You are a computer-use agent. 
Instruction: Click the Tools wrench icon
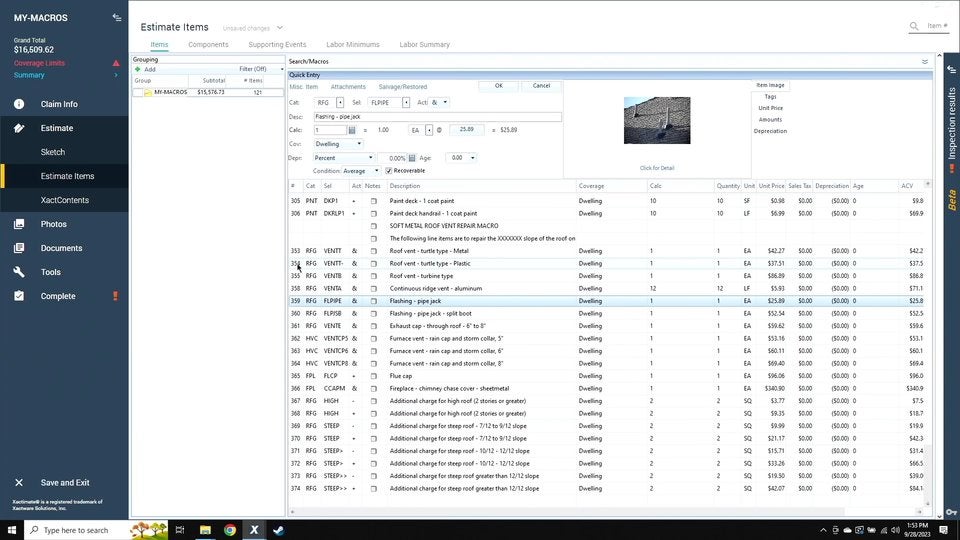[19, 272]
